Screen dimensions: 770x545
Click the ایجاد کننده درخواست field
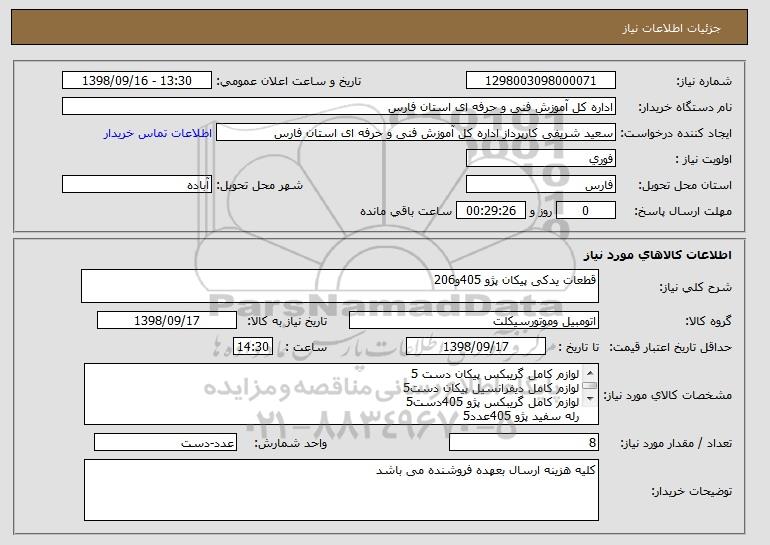click(x=416, y=133)
